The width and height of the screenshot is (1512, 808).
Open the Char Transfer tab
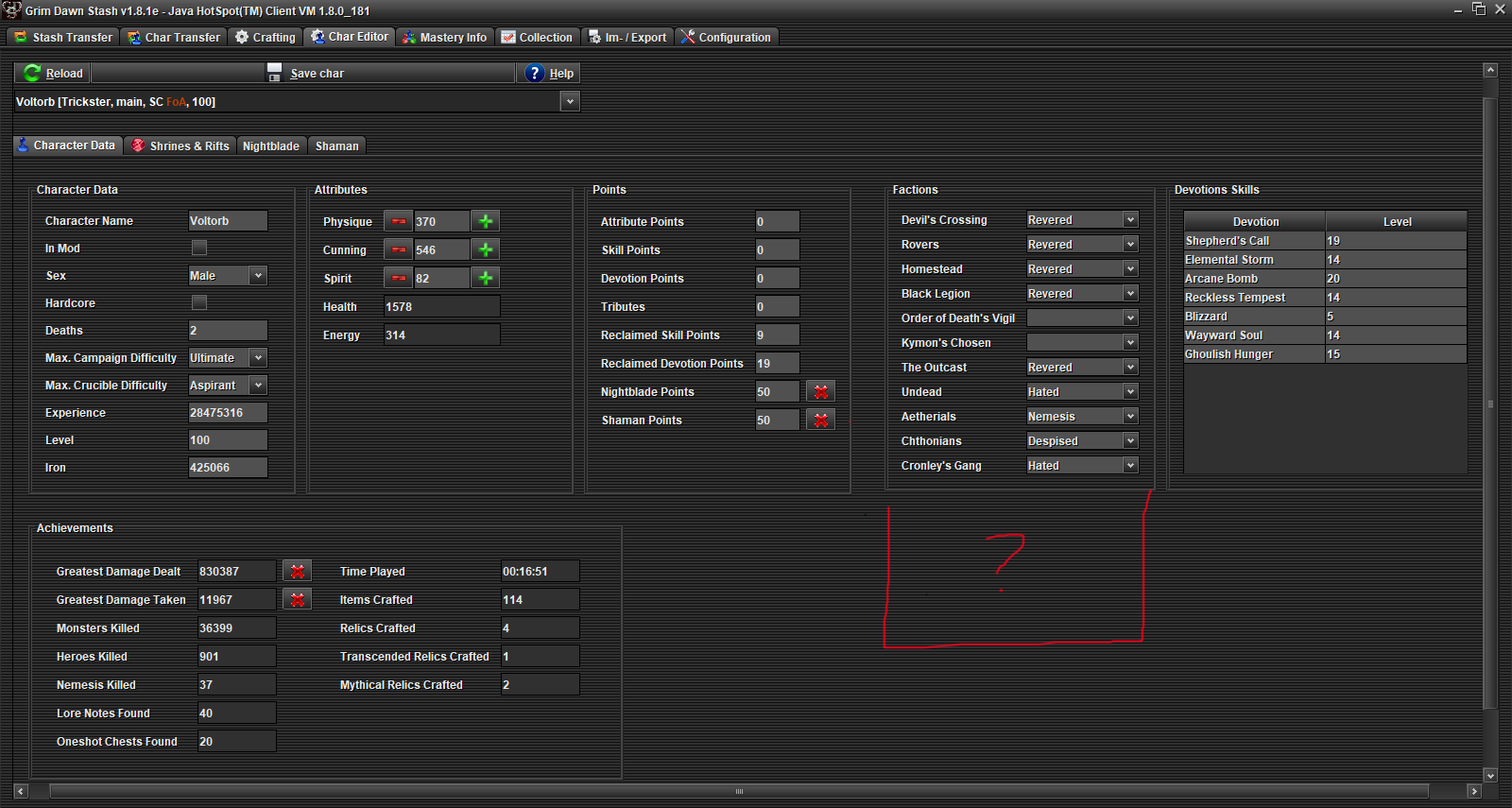(x=174, y=37)
